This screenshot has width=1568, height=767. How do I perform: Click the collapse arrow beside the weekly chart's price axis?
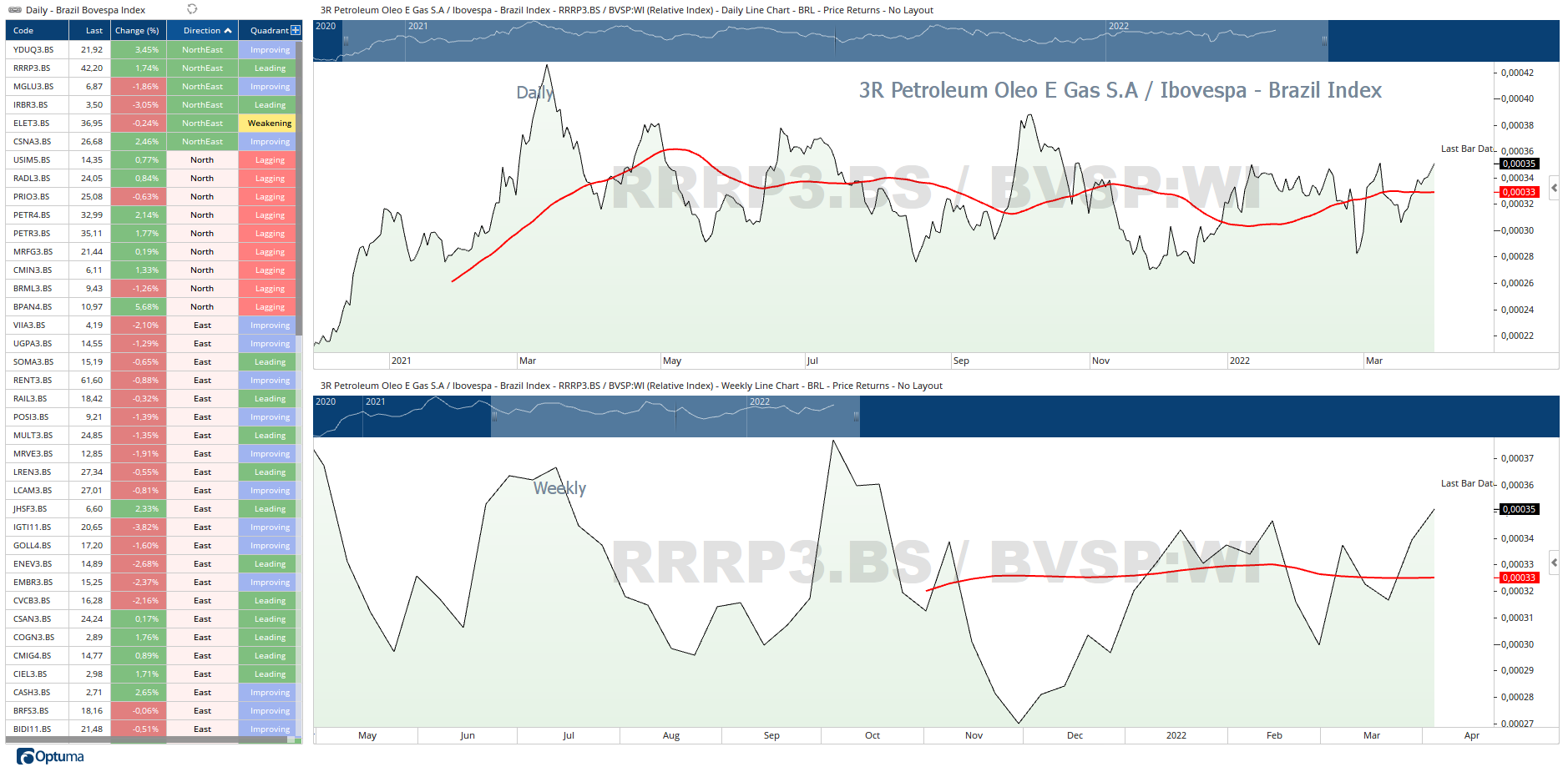[x=1555, y=563]
